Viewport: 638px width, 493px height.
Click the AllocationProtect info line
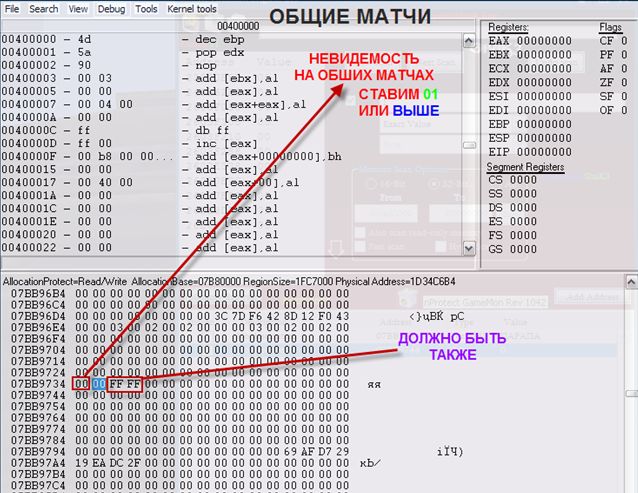point(229,281)
